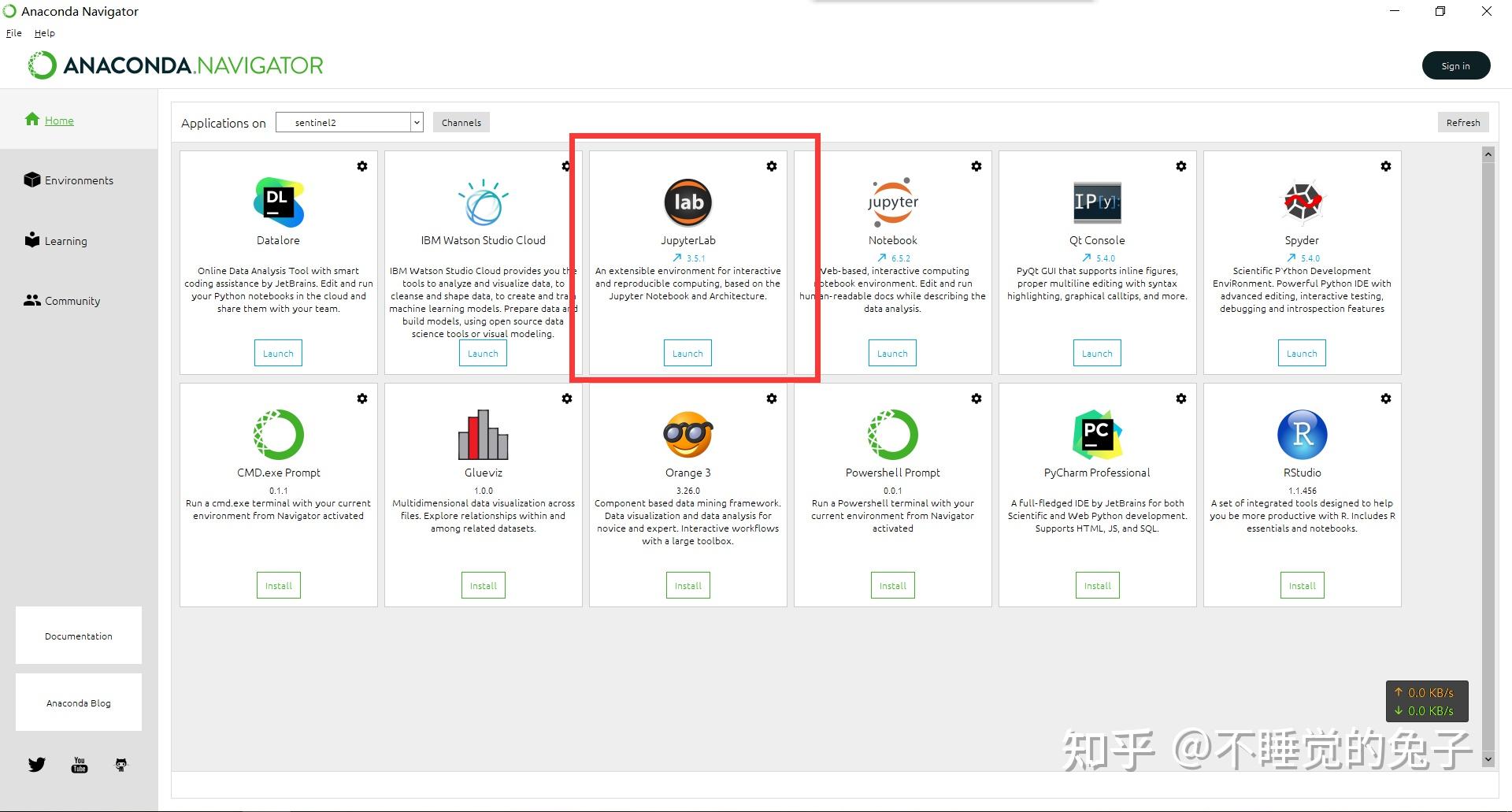Open the JupyterLab tile gear options

tap(772, 166)
